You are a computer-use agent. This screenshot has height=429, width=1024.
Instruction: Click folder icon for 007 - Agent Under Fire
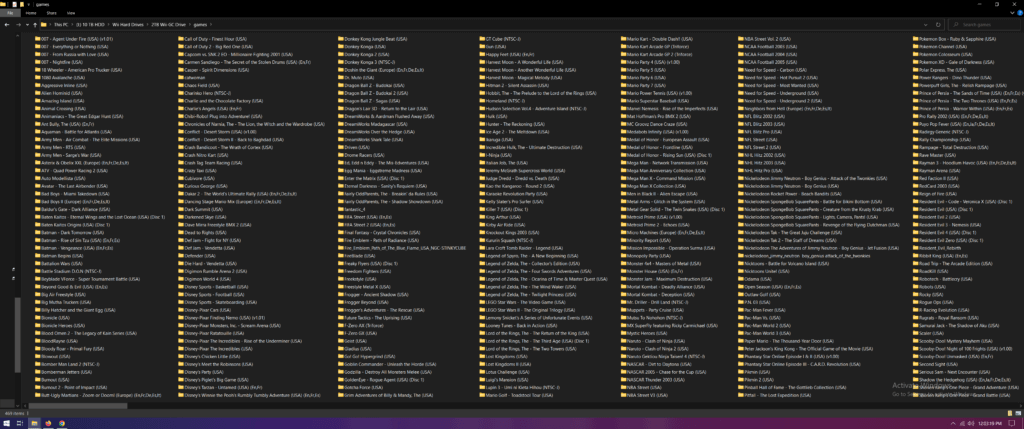click(x=37, y=39)
